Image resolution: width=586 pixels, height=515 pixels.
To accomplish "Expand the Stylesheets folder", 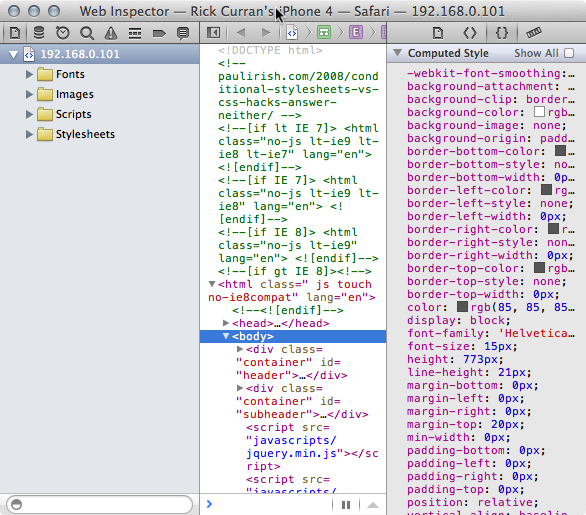I will click(x=30, y=134).
